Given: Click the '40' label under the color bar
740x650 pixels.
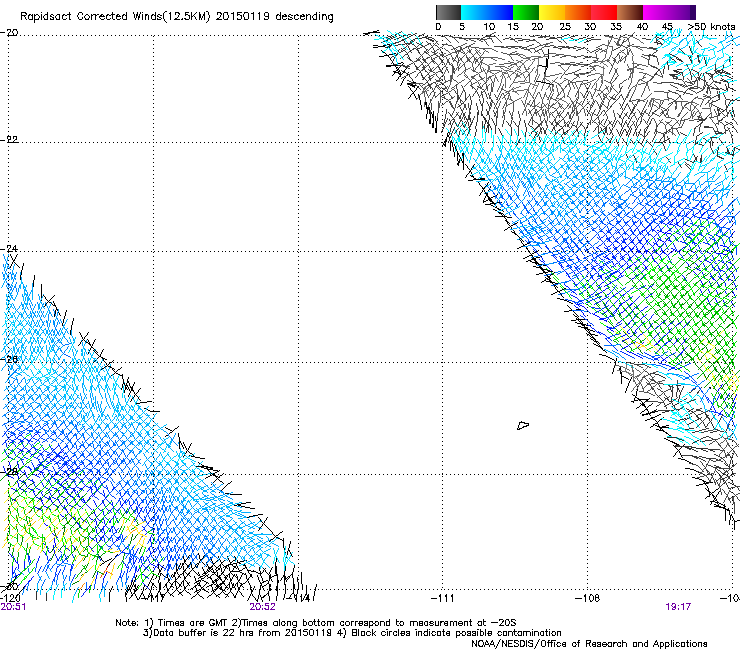Looking at the screenshot, I should point(642,26).
